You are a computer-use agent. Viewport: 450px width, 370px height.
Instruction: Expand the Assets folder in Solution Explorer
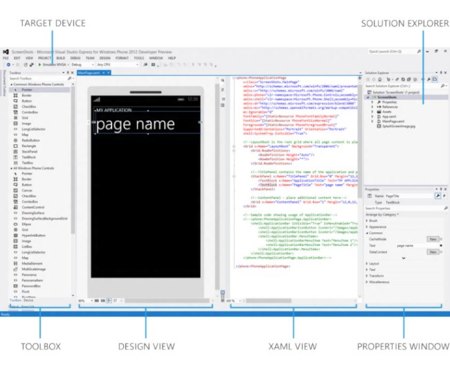point(373,112)
